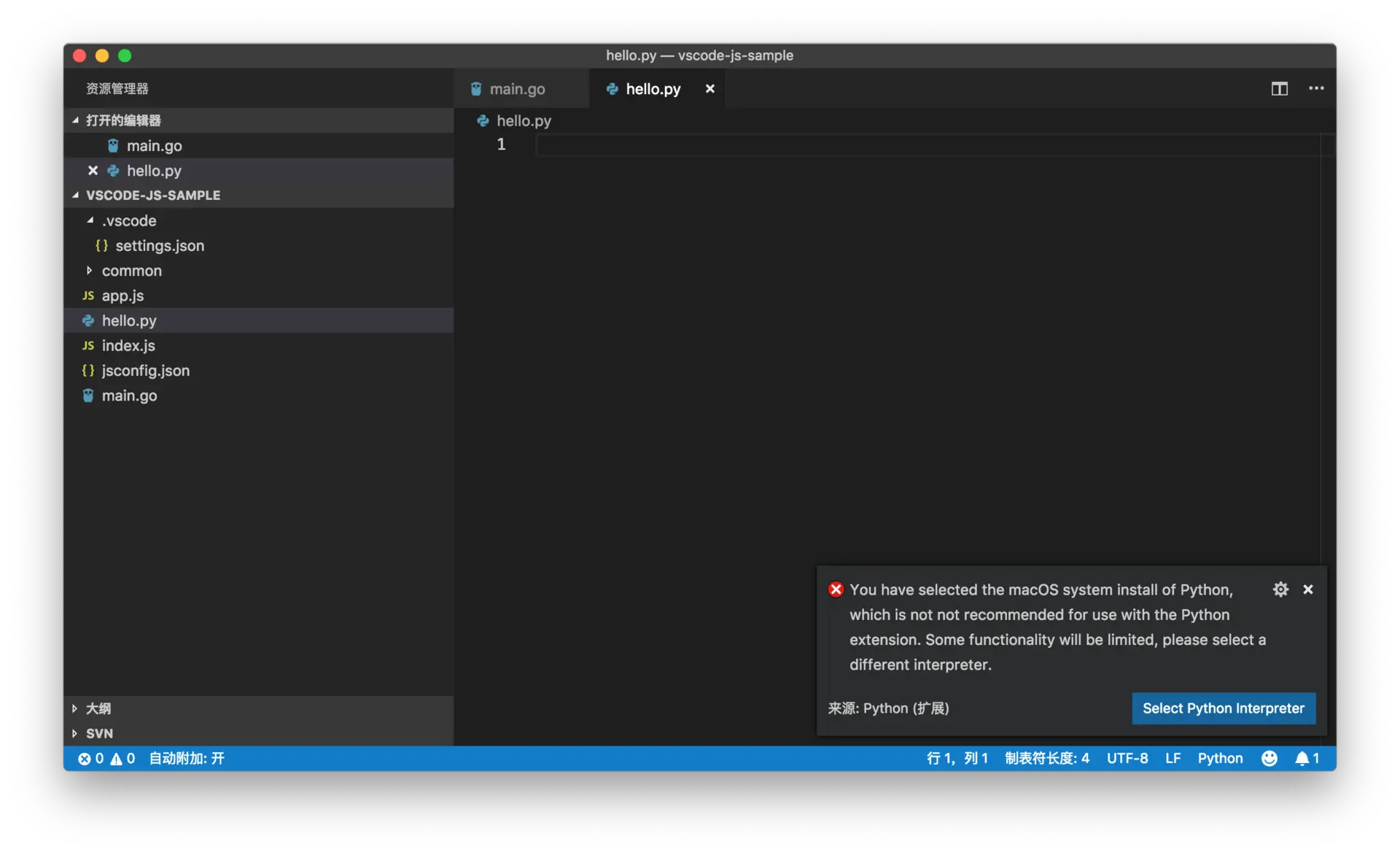Click the split editor icon
Screen dimensions: 1400x855
1279,88
